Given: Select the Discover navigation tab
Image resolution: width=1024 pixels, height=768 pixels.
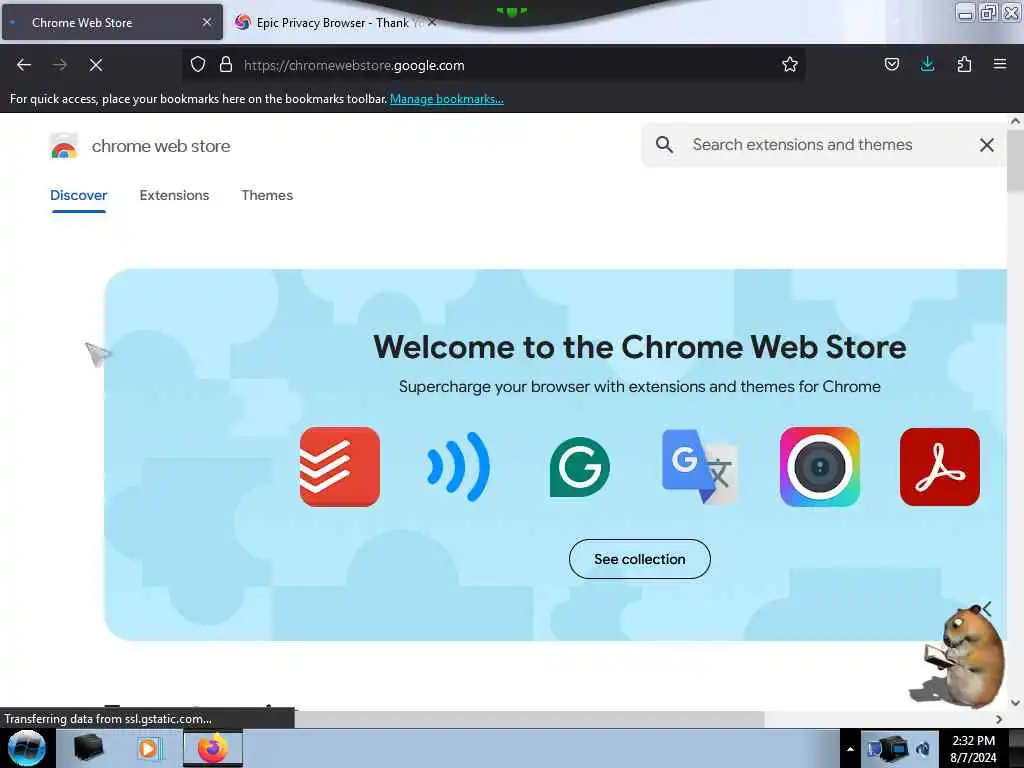Looking at the screenshot, I should 78,195.
